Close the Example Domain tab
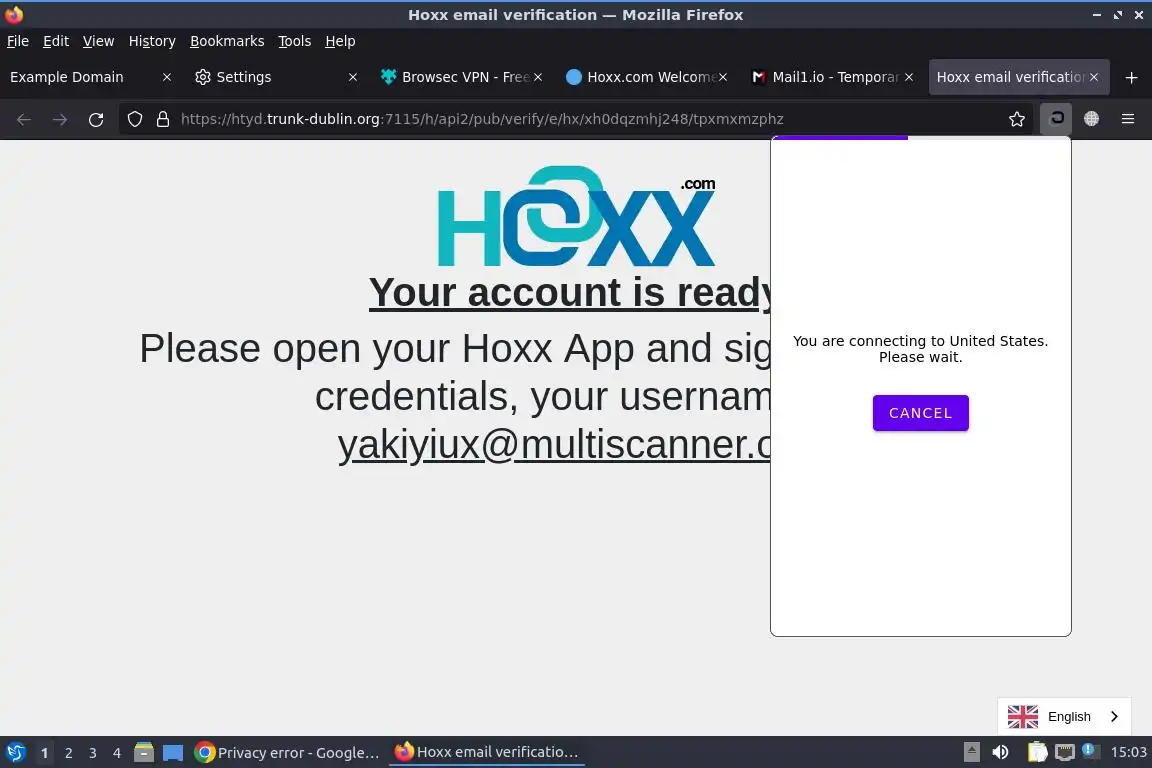This screenshot has height=768, width=1152. click(x=167, y=77)
